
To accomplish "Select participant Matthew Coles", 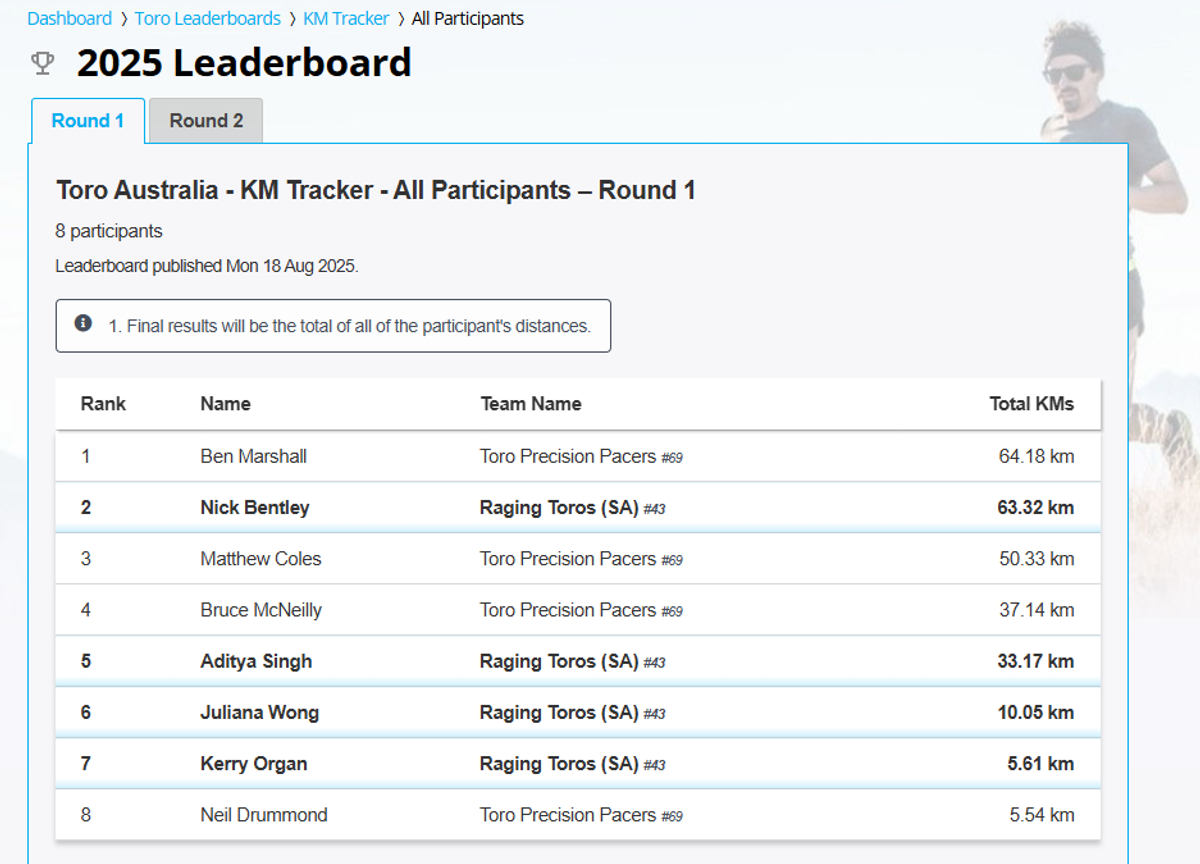I will point(261,558).
